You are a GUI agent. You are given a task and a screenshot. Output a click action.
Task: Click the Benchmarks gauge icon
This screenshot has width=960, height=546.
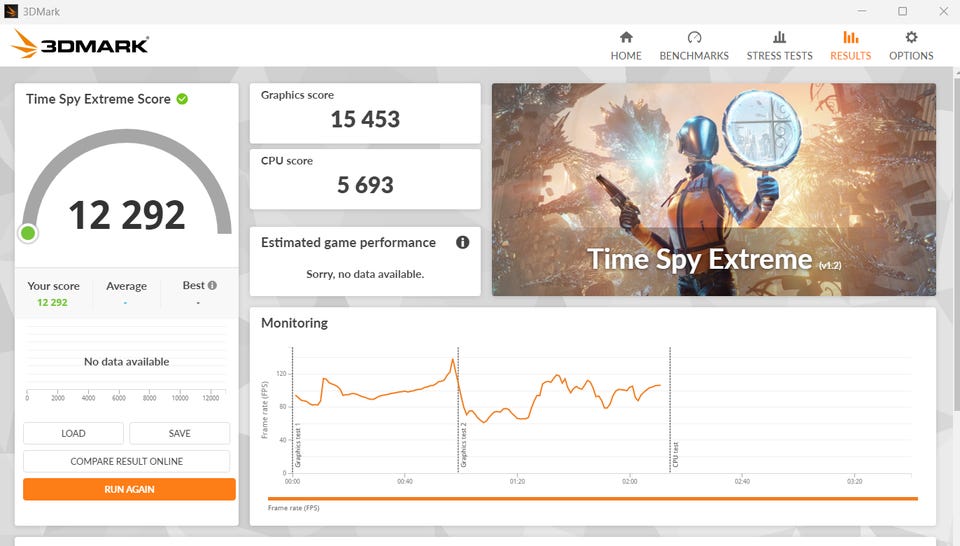pyautogui.click(x=694, y=37)
